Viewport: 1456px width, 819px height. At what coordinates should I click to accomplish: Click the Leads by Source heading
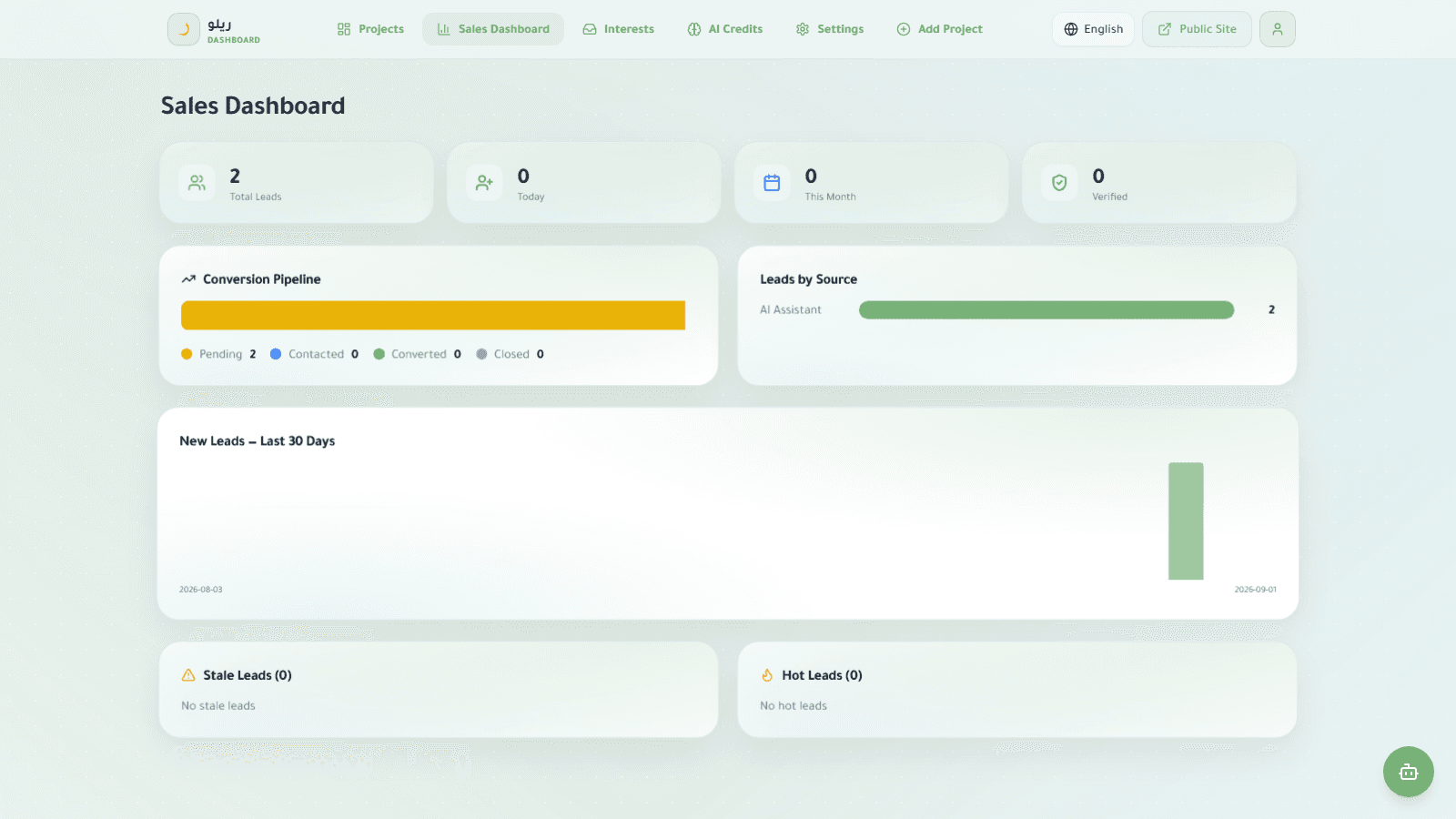click(809, 279)
